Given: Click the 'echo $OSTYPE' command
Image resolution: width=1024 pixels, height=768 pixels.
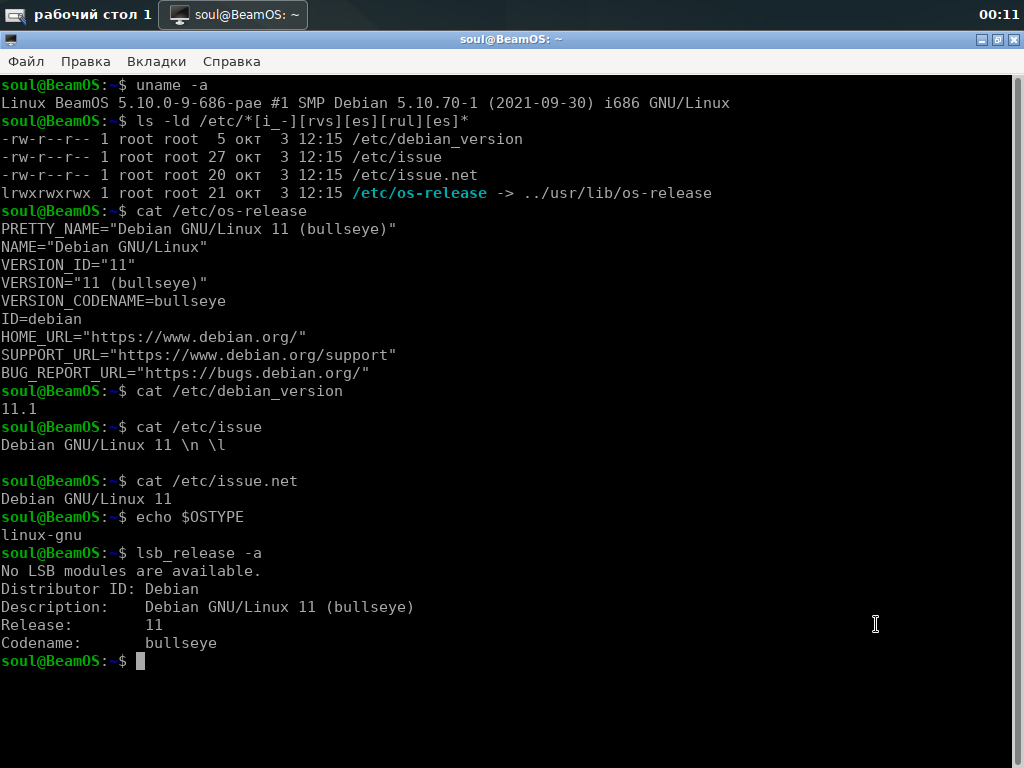Looking at the screenshot, I should click(x=189, y=517).
